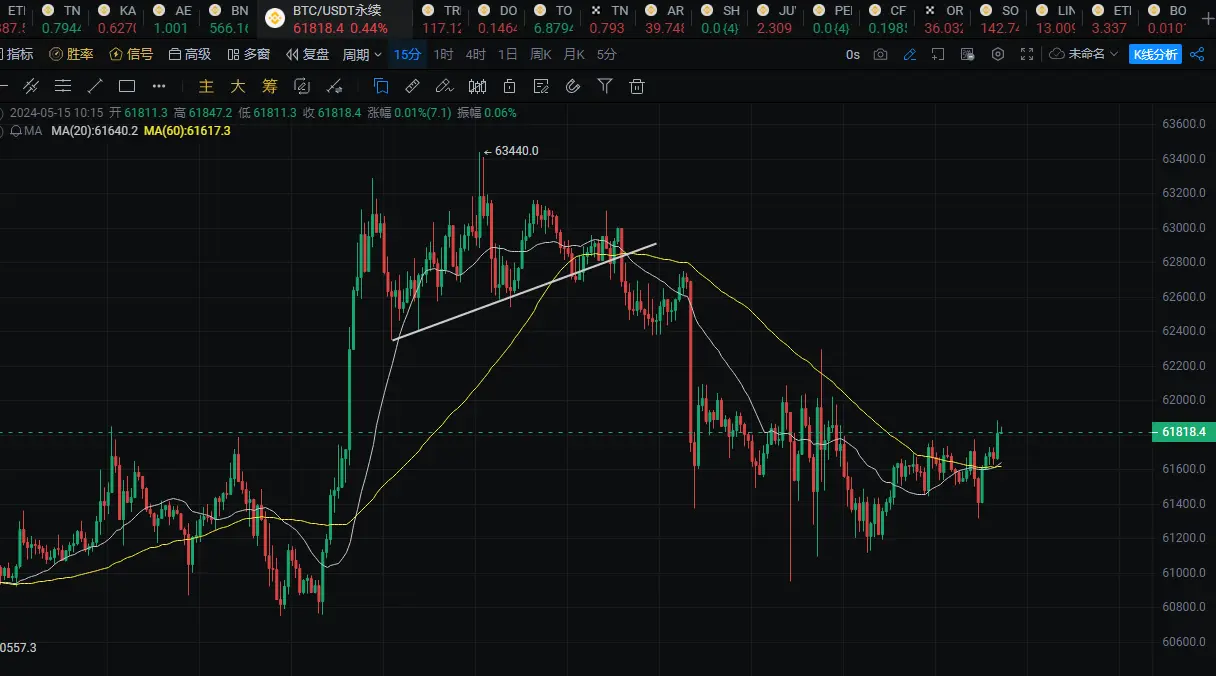Toggle the blue pencil drawing mode
This screenshot has width=1216, height=676.
909,54
